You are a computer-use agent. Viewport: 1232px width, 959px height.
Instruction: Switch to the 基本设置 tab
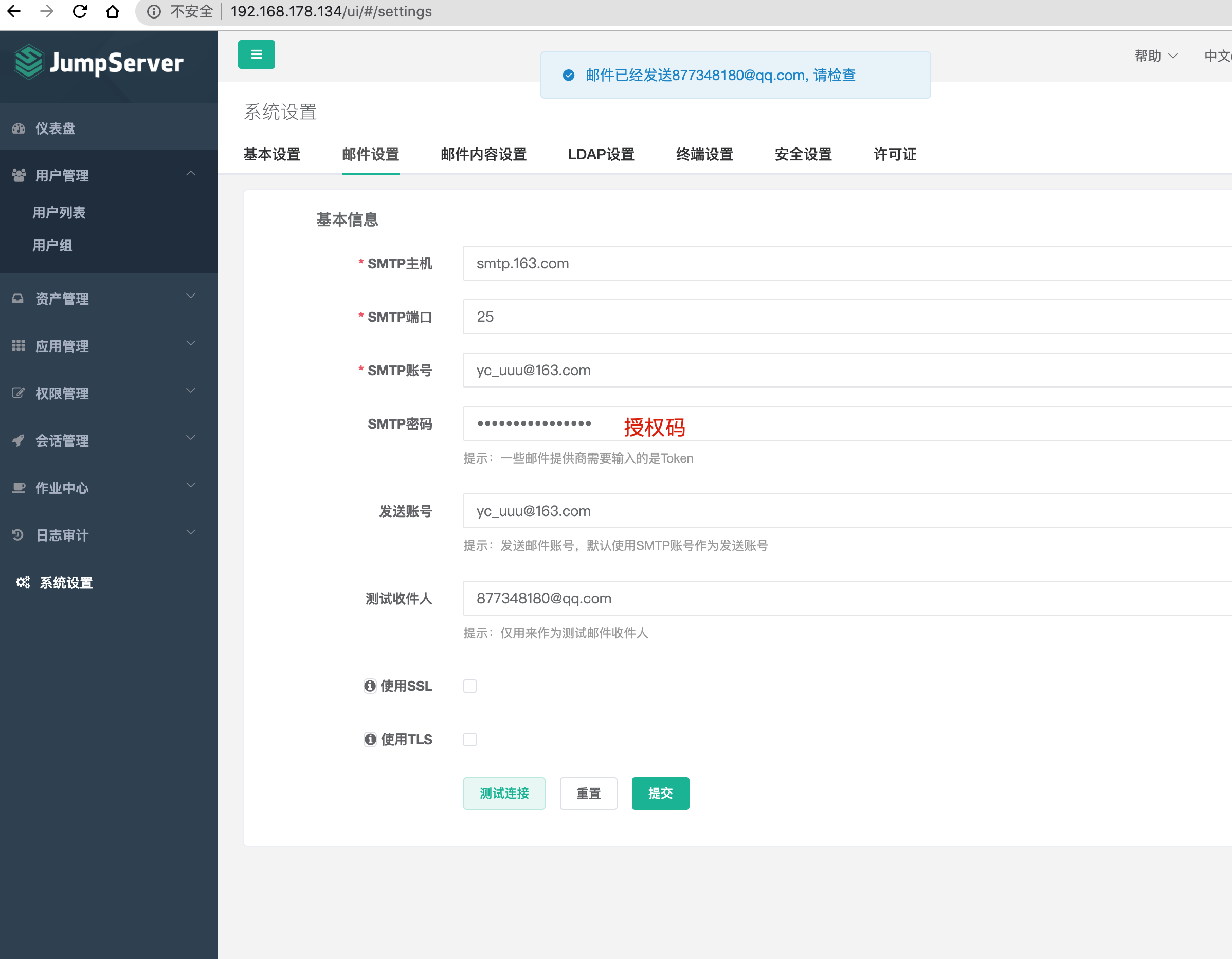272,155
